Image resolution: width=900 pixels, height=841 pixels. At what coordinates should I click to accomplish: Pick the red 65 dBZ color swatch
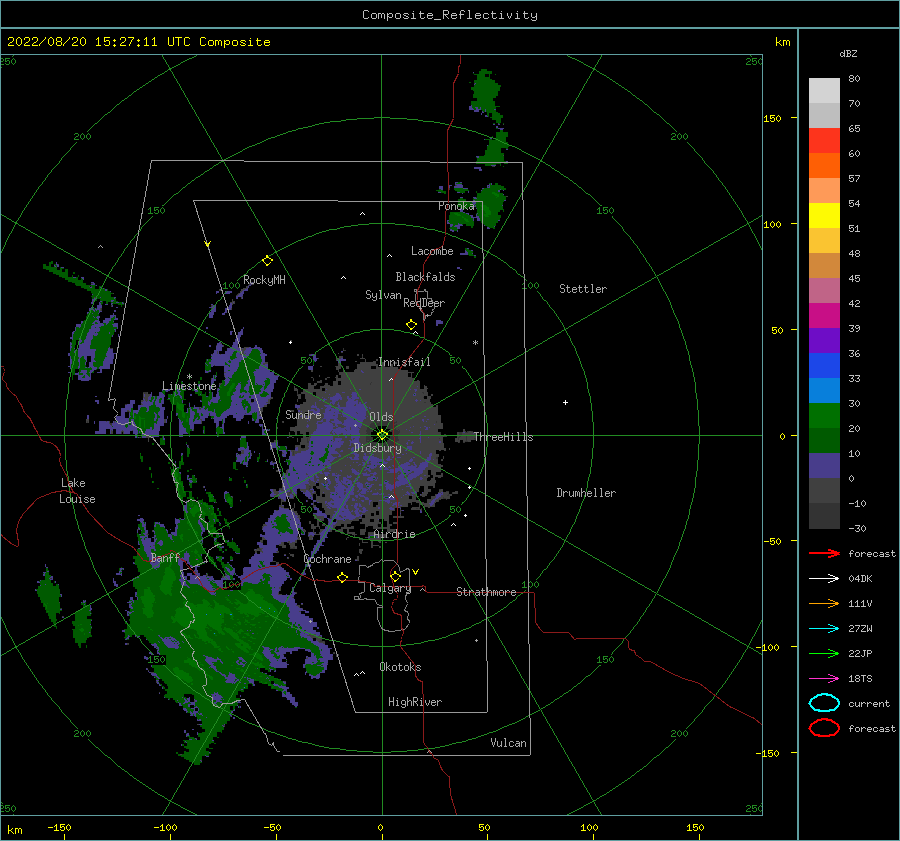[x=824, y=140]
